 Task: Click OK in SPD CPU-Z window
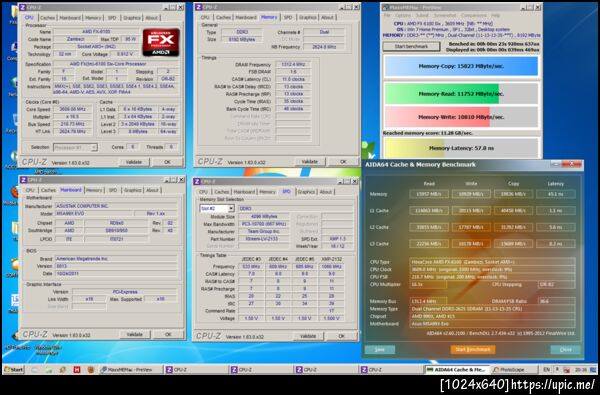tap(341, 336)
